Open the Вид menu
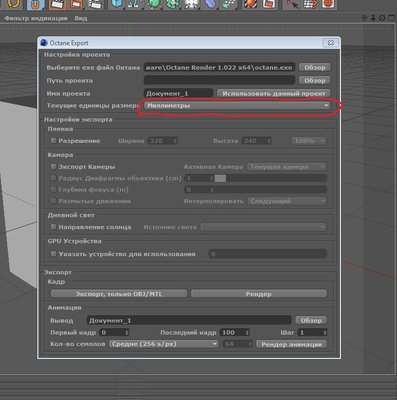This screenshot has height=400, width=397. tap(81, 18)
